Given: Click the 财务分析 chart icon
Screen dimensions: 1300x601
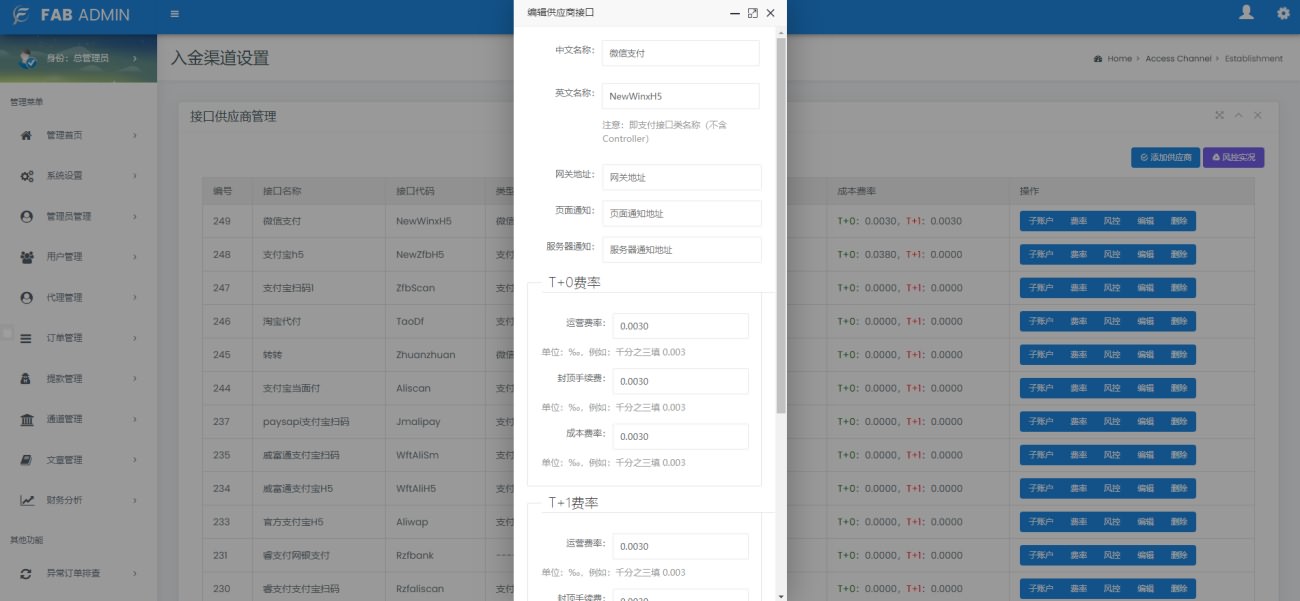Looking at the screenshot, I should click(27, 501).
